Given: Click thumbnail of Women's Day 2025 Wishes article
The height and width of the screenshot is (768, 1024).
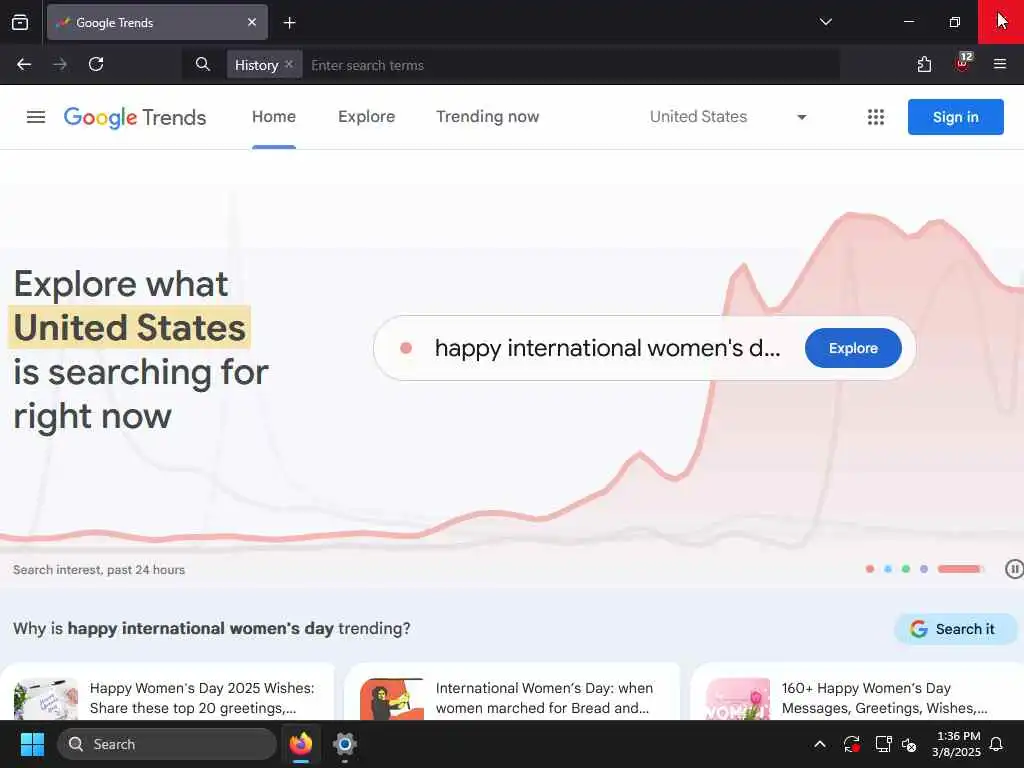Looking at the screenshot, I should (x=46, y=699).
